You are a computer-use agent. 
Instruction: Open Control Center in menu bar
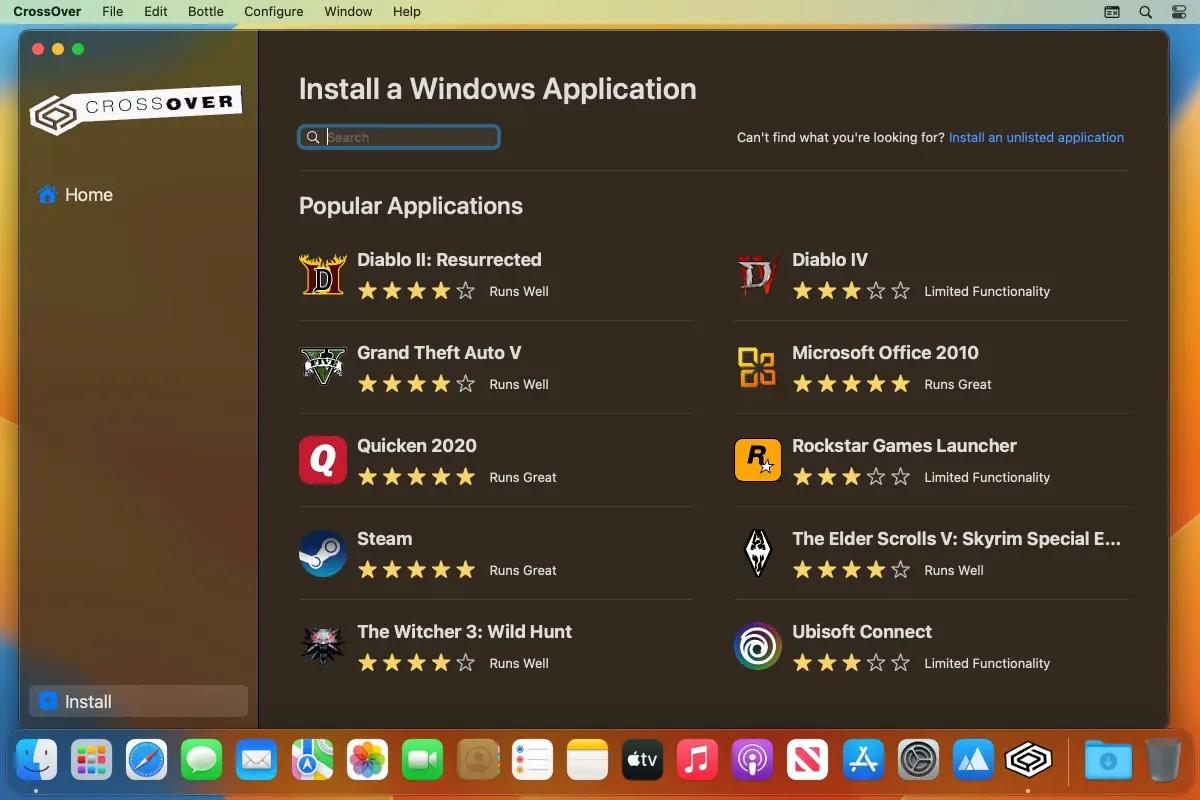click(1177, 12)
